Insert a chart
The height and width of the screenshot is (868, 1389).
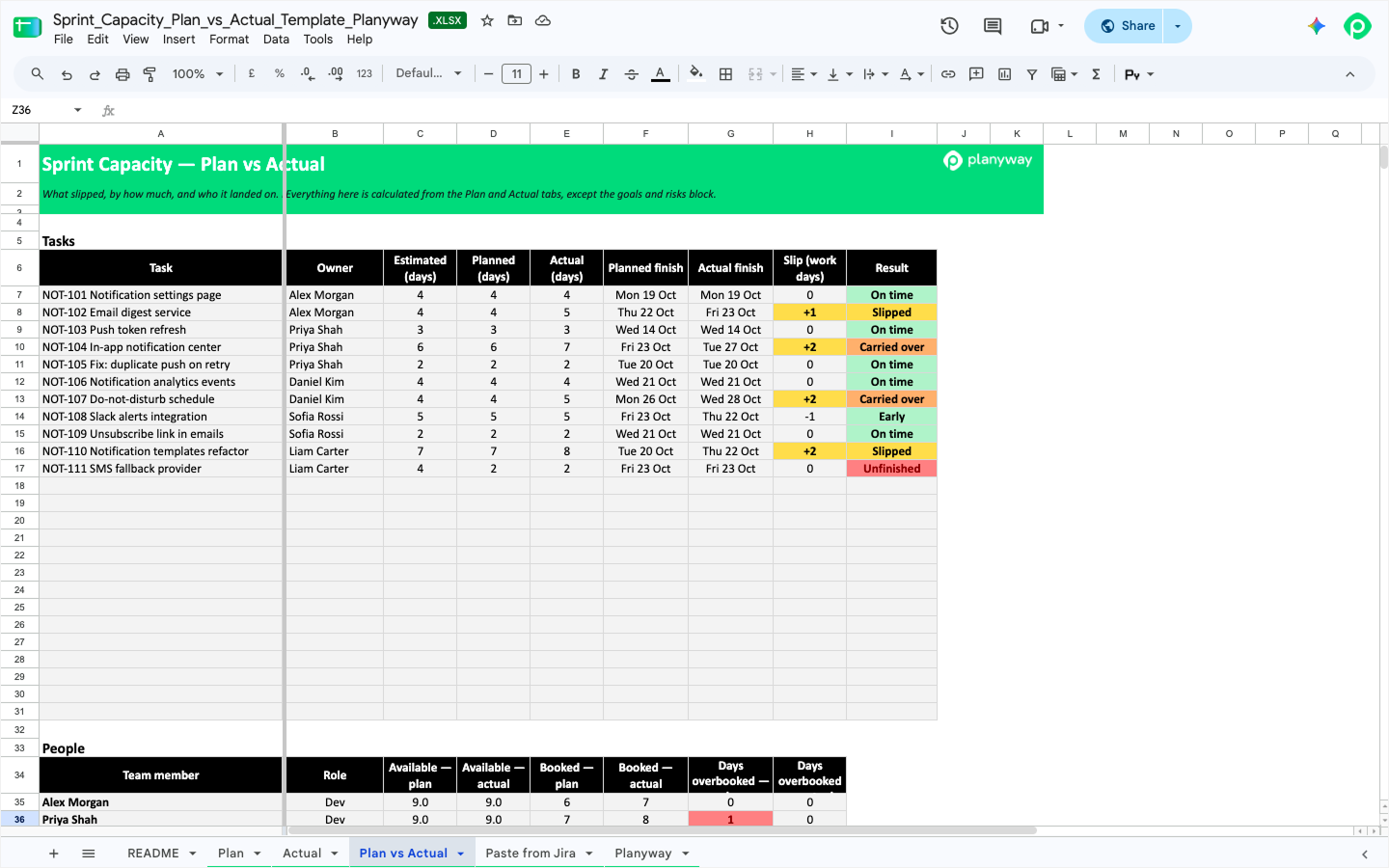pos(1004,74)
